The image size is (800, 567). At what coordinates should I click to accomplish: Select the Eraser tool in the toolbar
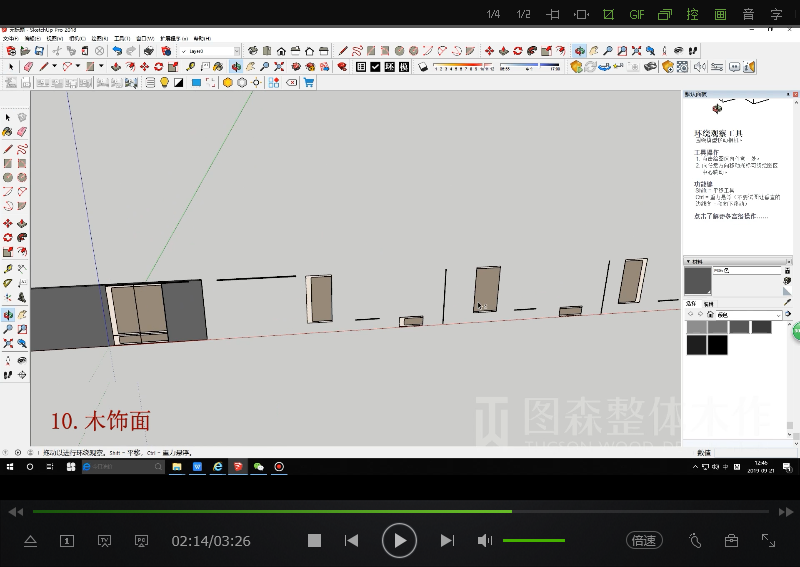coord(28,67)
